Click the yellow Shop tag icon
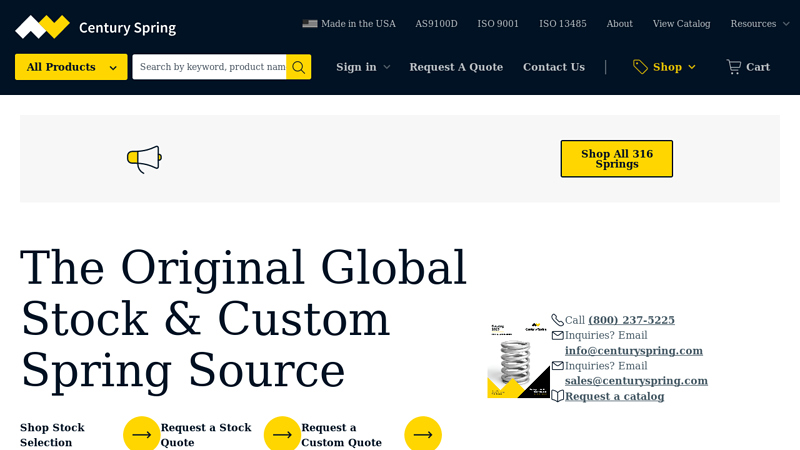The height and width of the screenshot is (450, 800). tap(640, 67)
